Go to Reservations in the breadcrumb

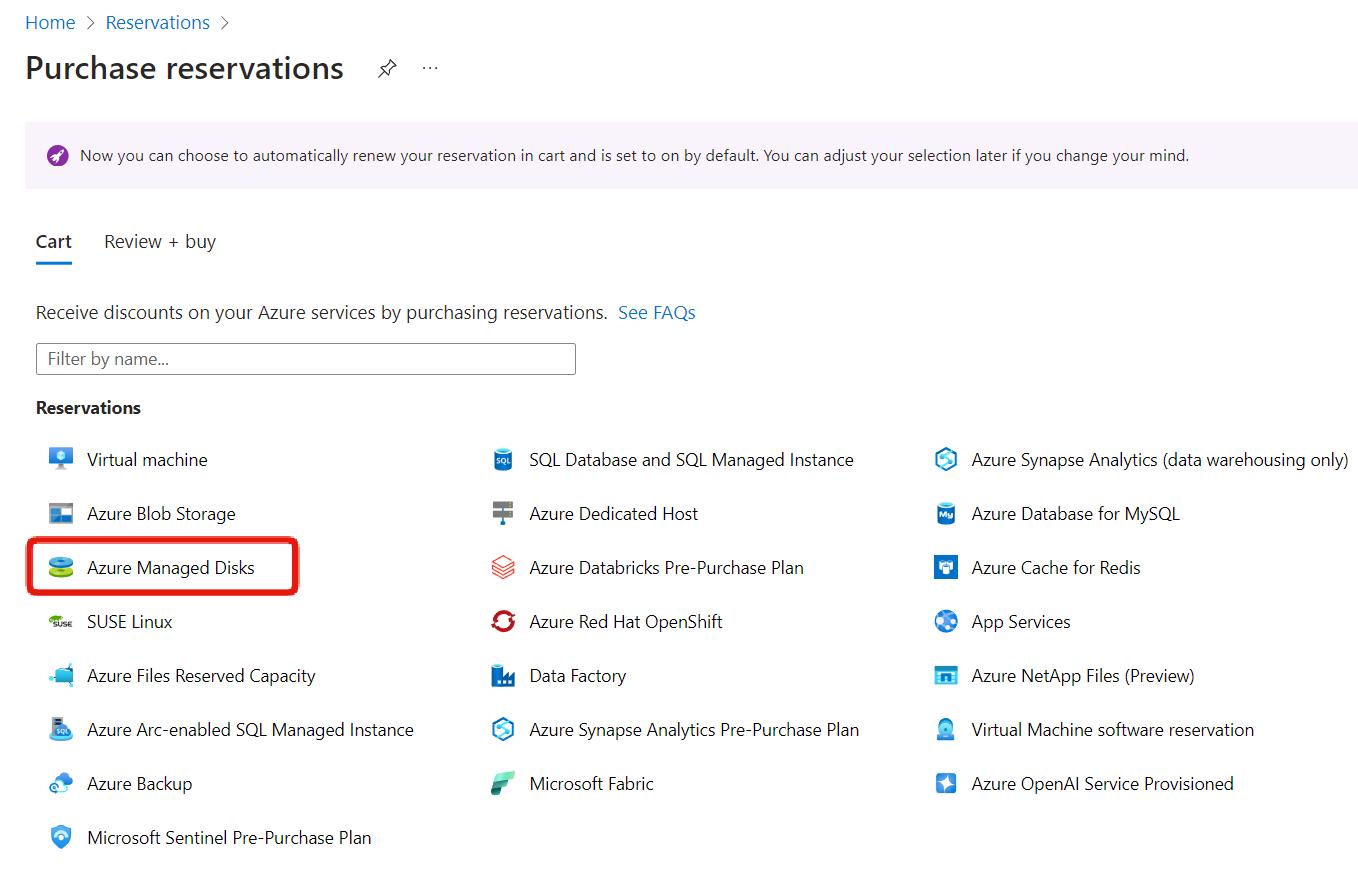[x=158, y=22]
